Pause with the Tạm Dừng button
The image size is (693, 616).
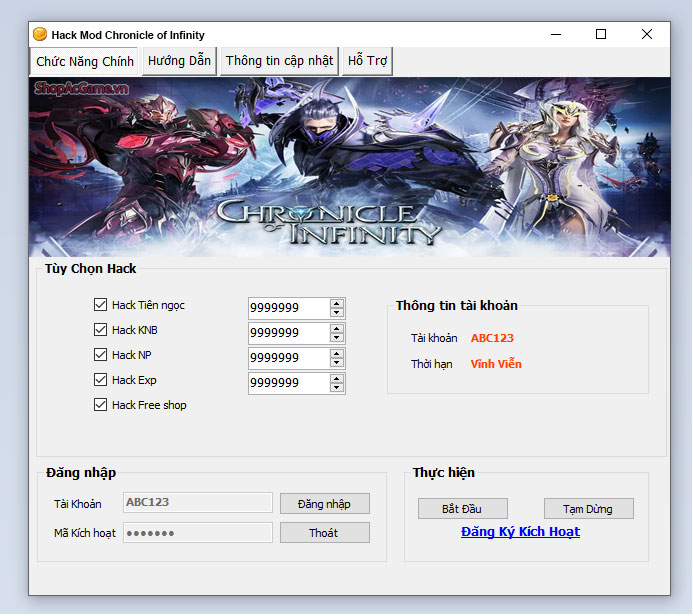point(589,509)
